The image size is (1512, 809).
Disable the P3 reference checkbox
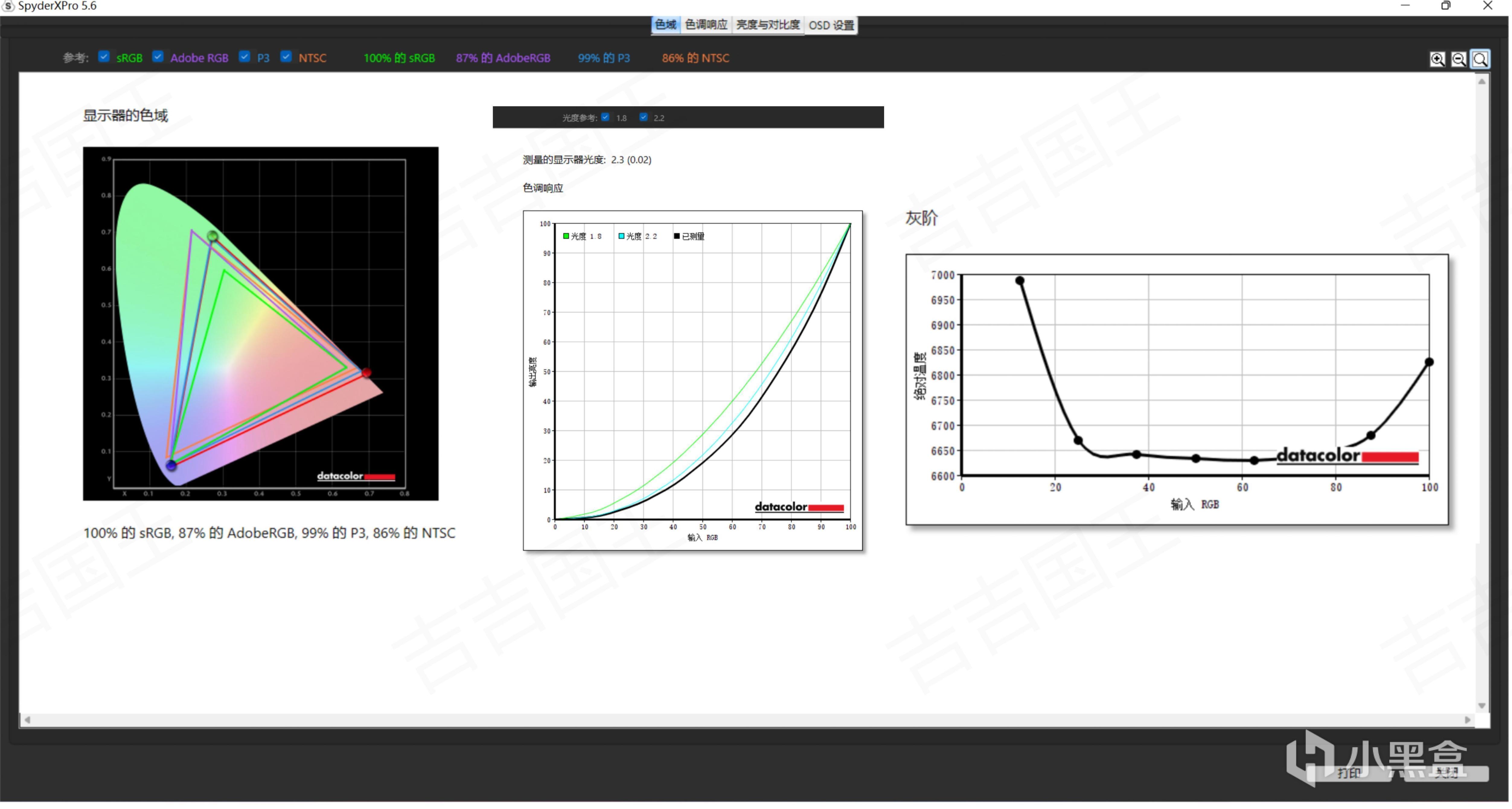[244, 57]
